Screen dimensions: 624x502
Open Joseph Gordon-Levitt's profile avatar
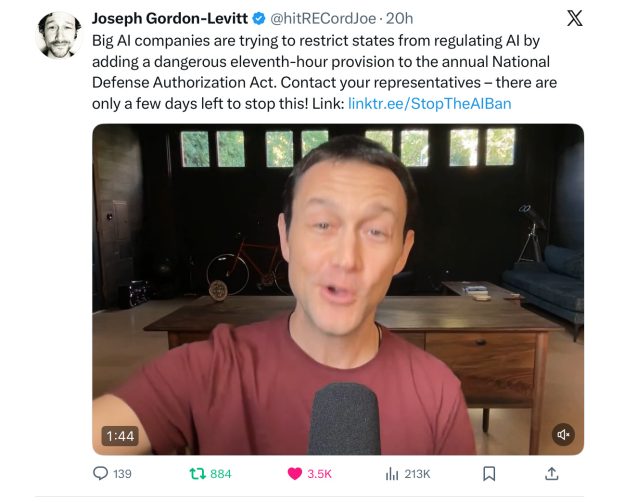coord(58,35)
